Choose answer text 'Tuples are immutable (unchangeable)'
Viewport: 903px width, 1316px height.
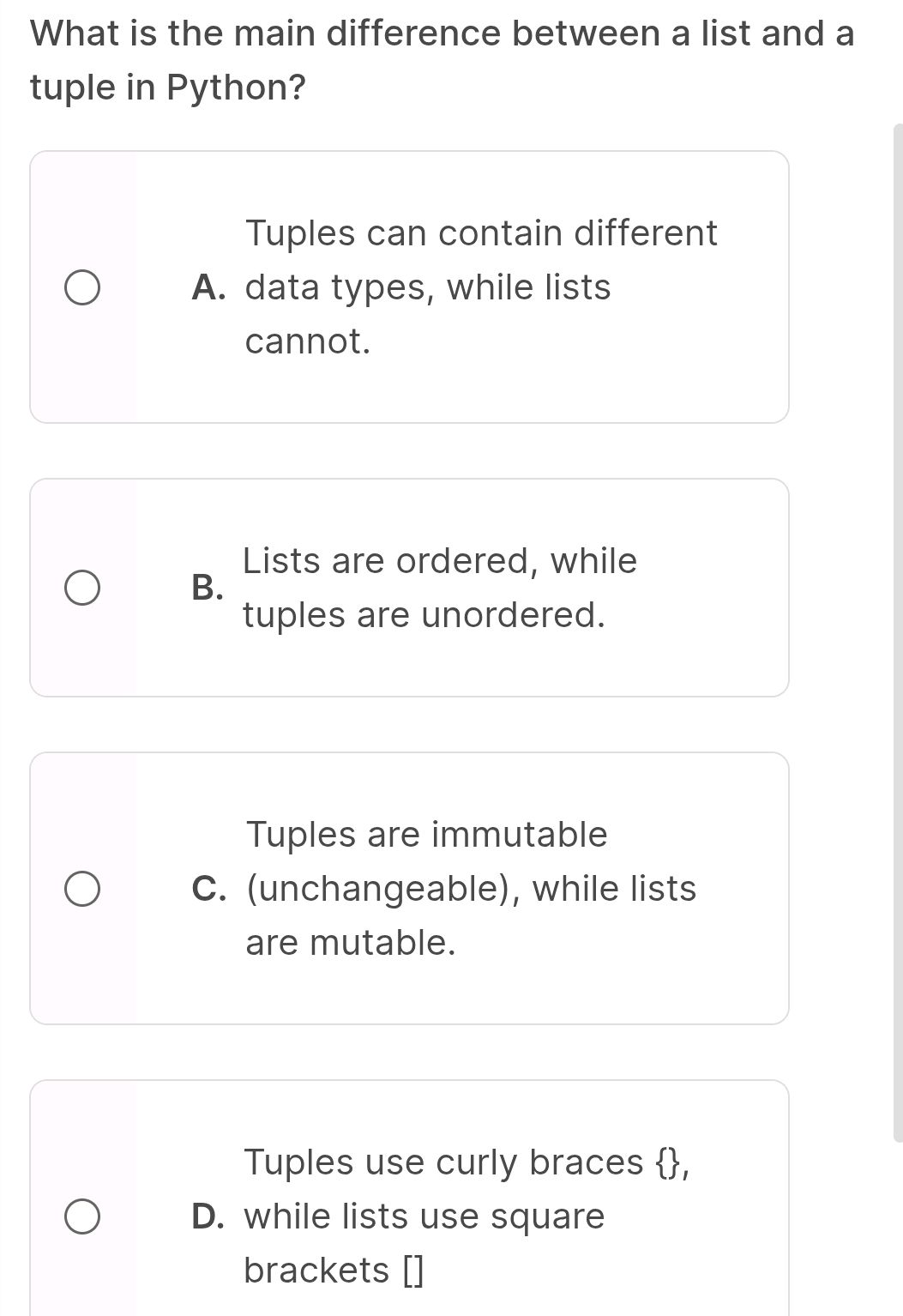tap(426, 835)
